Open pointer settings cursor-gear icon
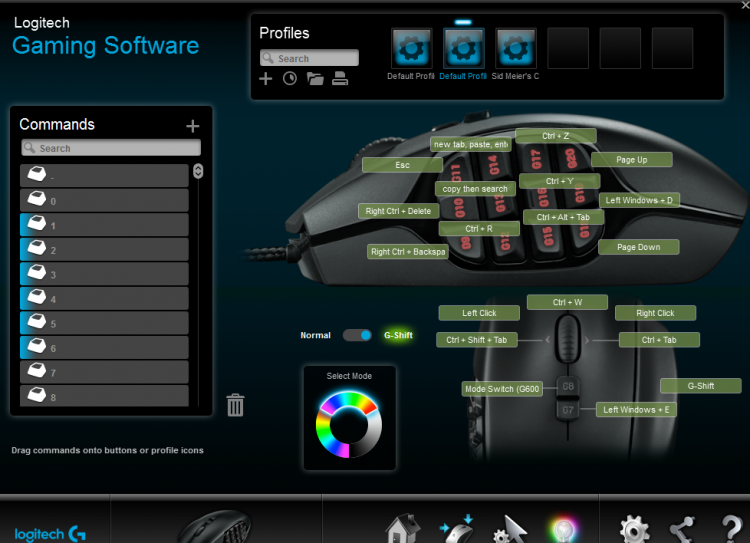 (x=510, y=529)
